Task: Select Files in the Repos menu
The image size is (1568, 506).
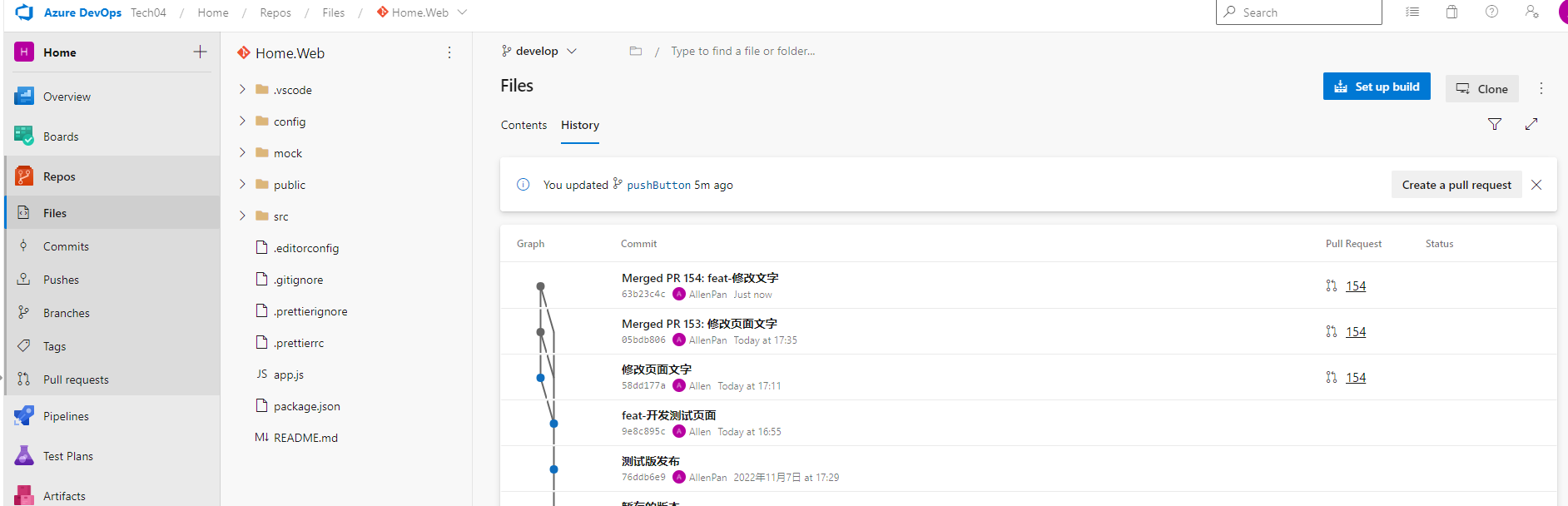Action: [112, 213]
